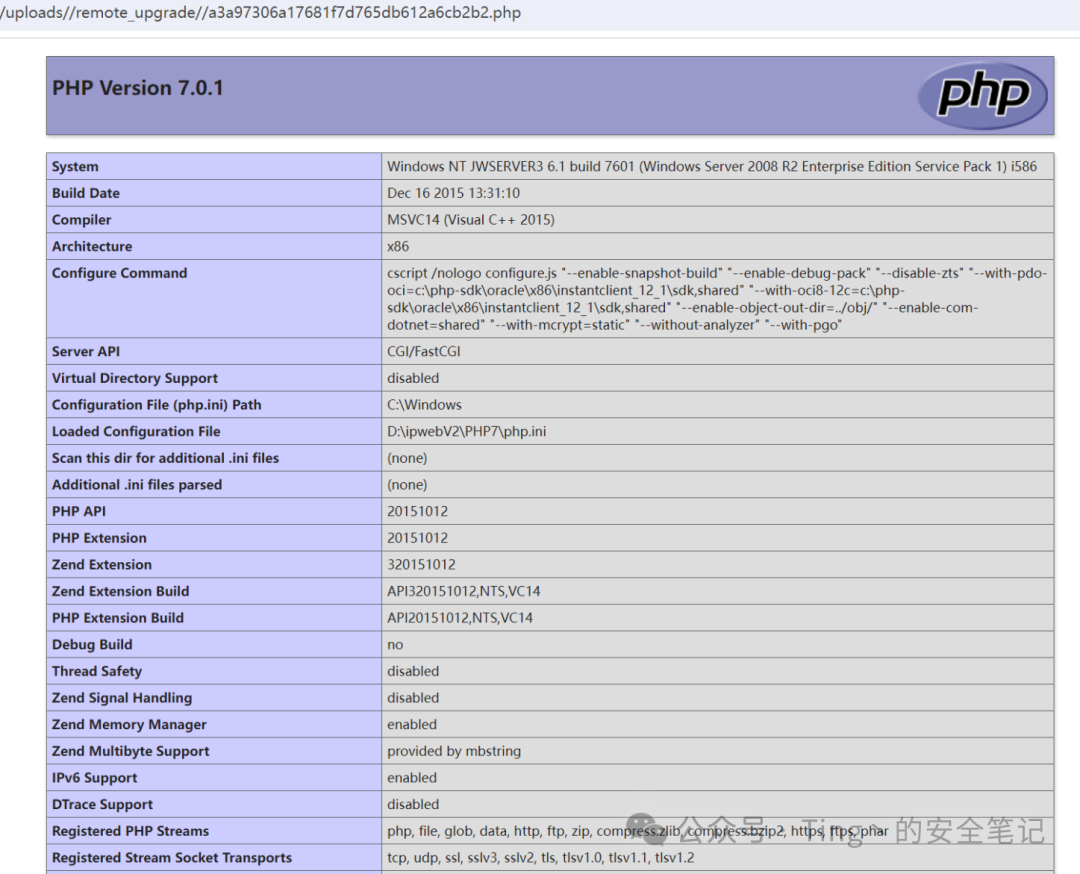This screenshot has height=874, width=1080.
Task: Click the DTrace Support label
Action: 102,804
